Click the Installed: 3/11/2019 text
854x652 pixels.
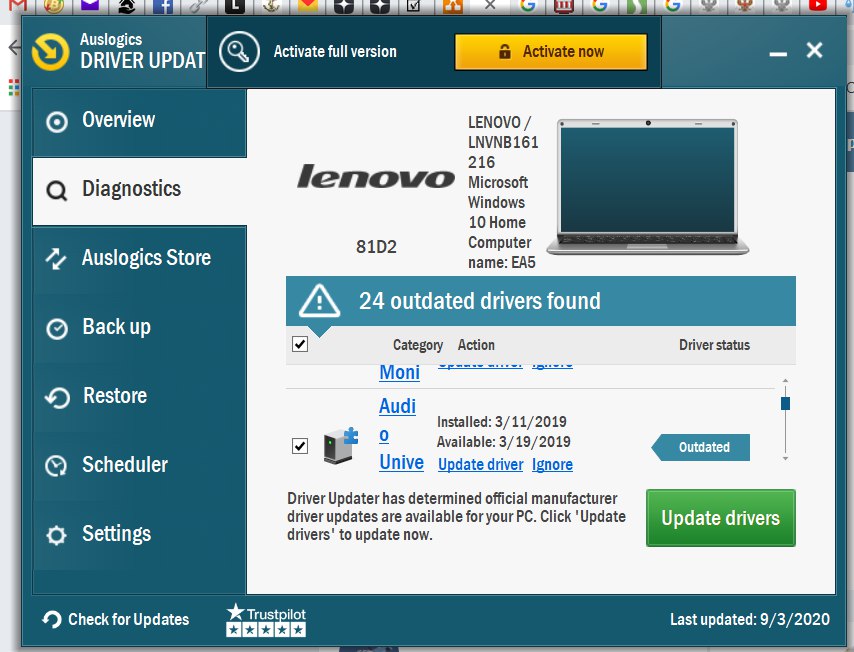coord(502,422)
